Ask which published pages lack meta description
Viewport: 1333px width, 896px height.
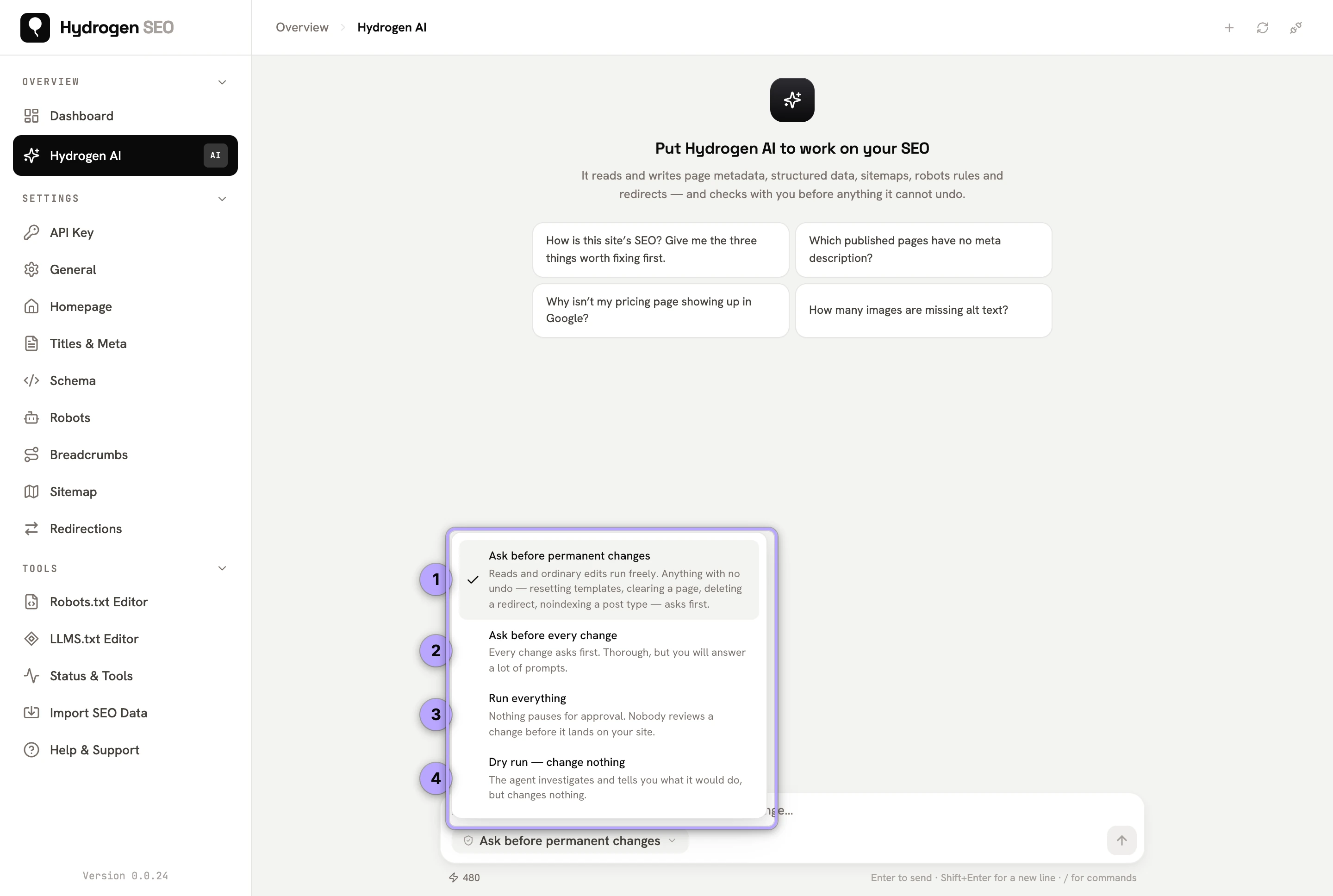[923, 250]
